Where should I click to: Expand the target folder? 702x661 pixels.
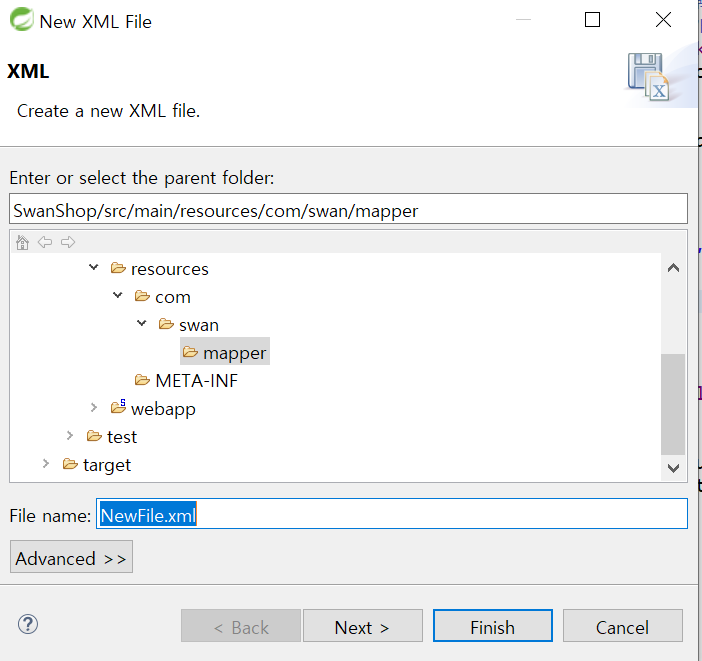click(46, 464)
